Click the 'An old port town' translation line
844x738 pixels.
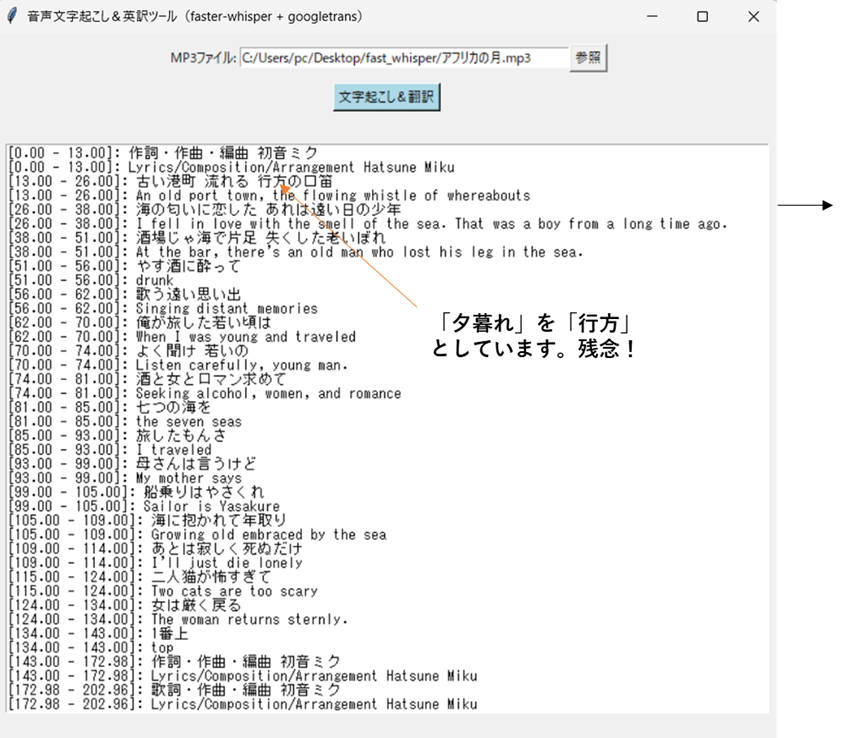332,196
